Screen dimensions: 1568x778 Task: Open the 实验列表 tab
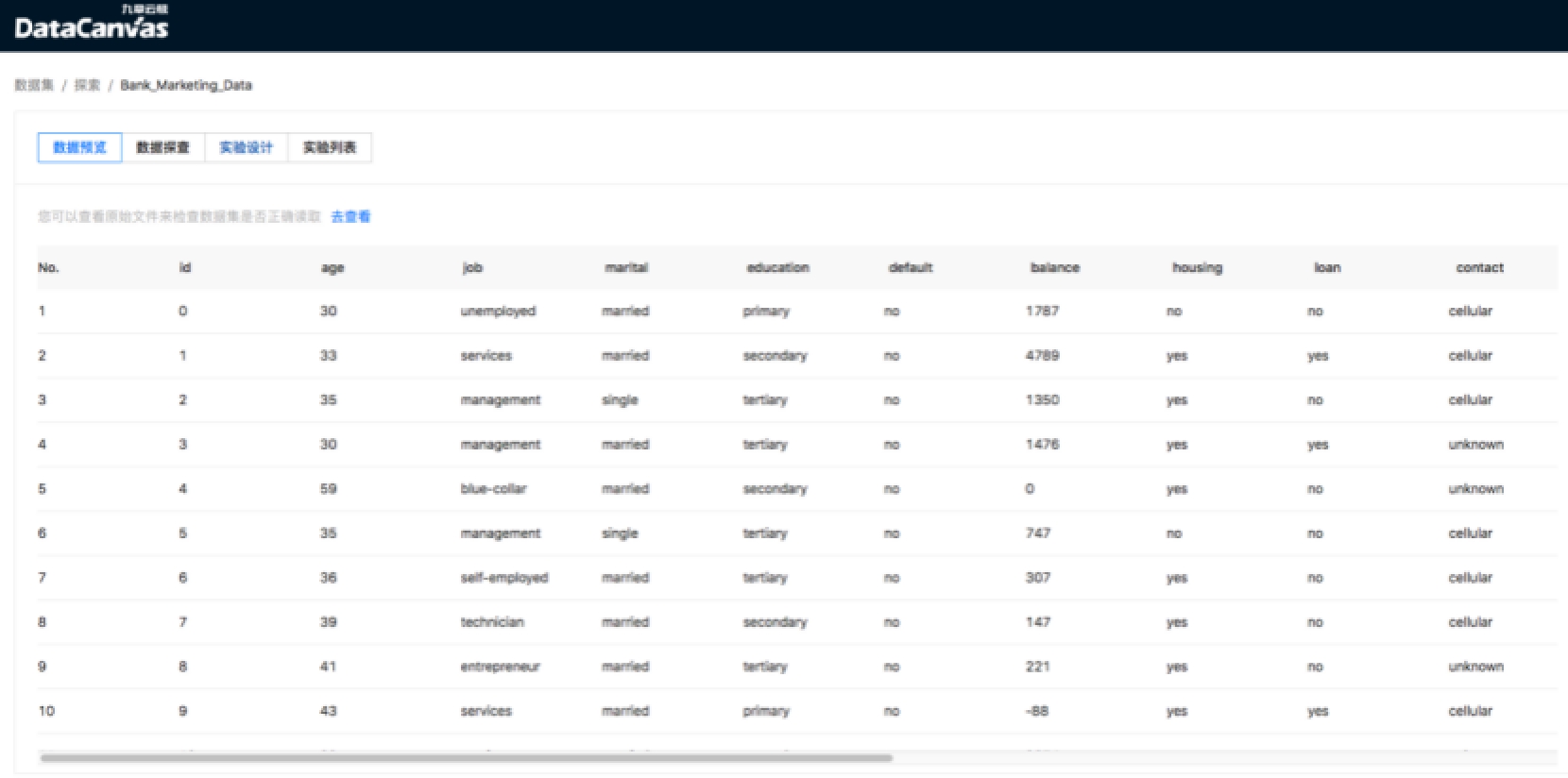tap(329, 147)
